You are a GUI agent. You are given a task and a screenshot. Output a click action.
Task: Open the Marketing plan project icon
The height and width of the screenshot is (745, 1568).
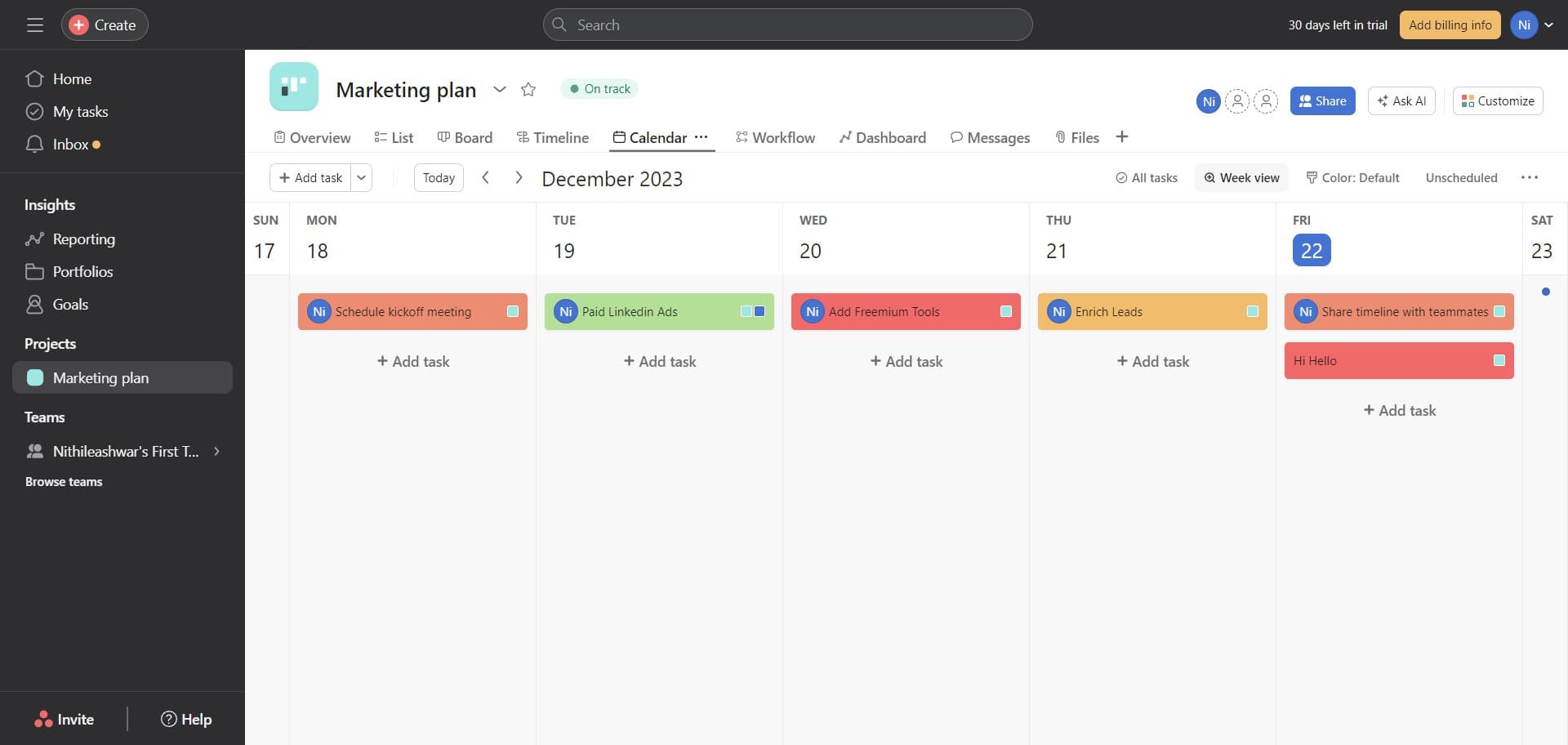click(294, 87)
